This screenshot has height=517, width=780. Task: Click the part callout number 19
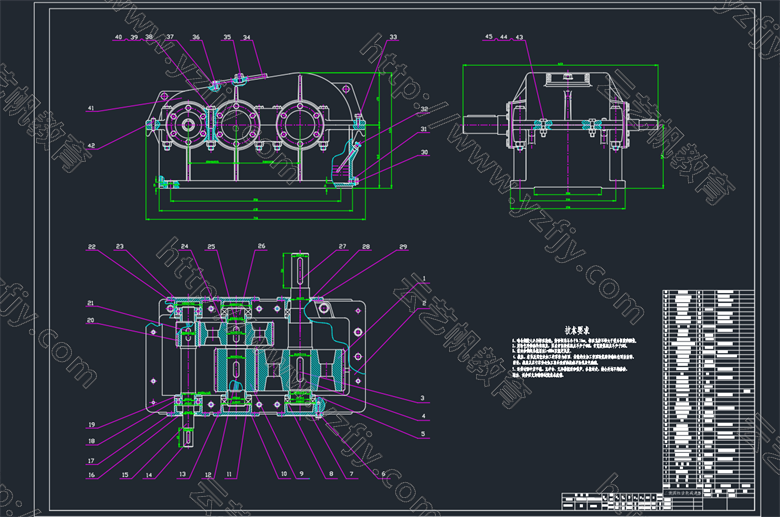[92, 425]
